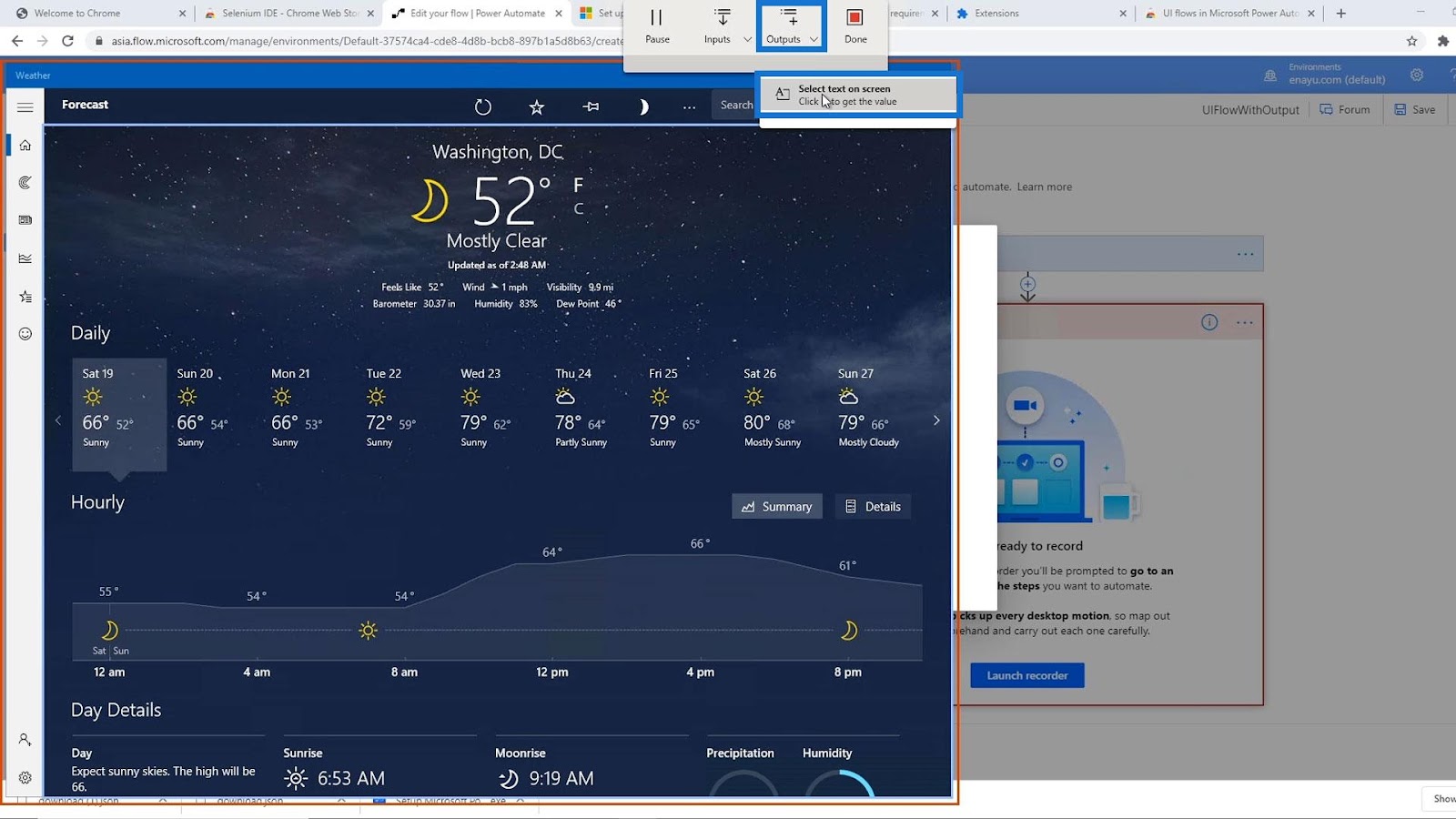Screen dimensions: 1456x819
Task: Open ellipsis menu on top blue flow step
Action: 1245,254
